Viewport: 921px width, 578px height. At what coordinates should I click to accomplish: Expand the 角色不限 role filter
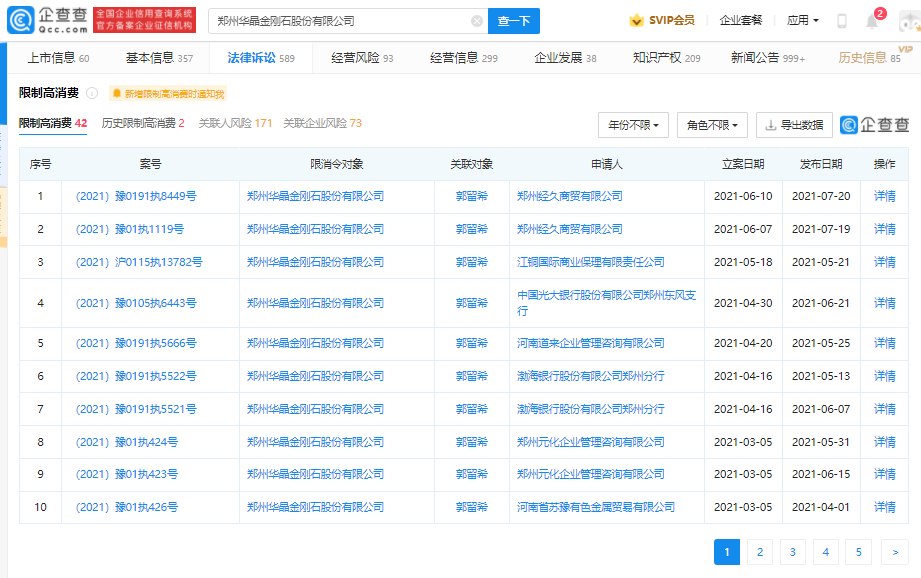coord(712,125)
